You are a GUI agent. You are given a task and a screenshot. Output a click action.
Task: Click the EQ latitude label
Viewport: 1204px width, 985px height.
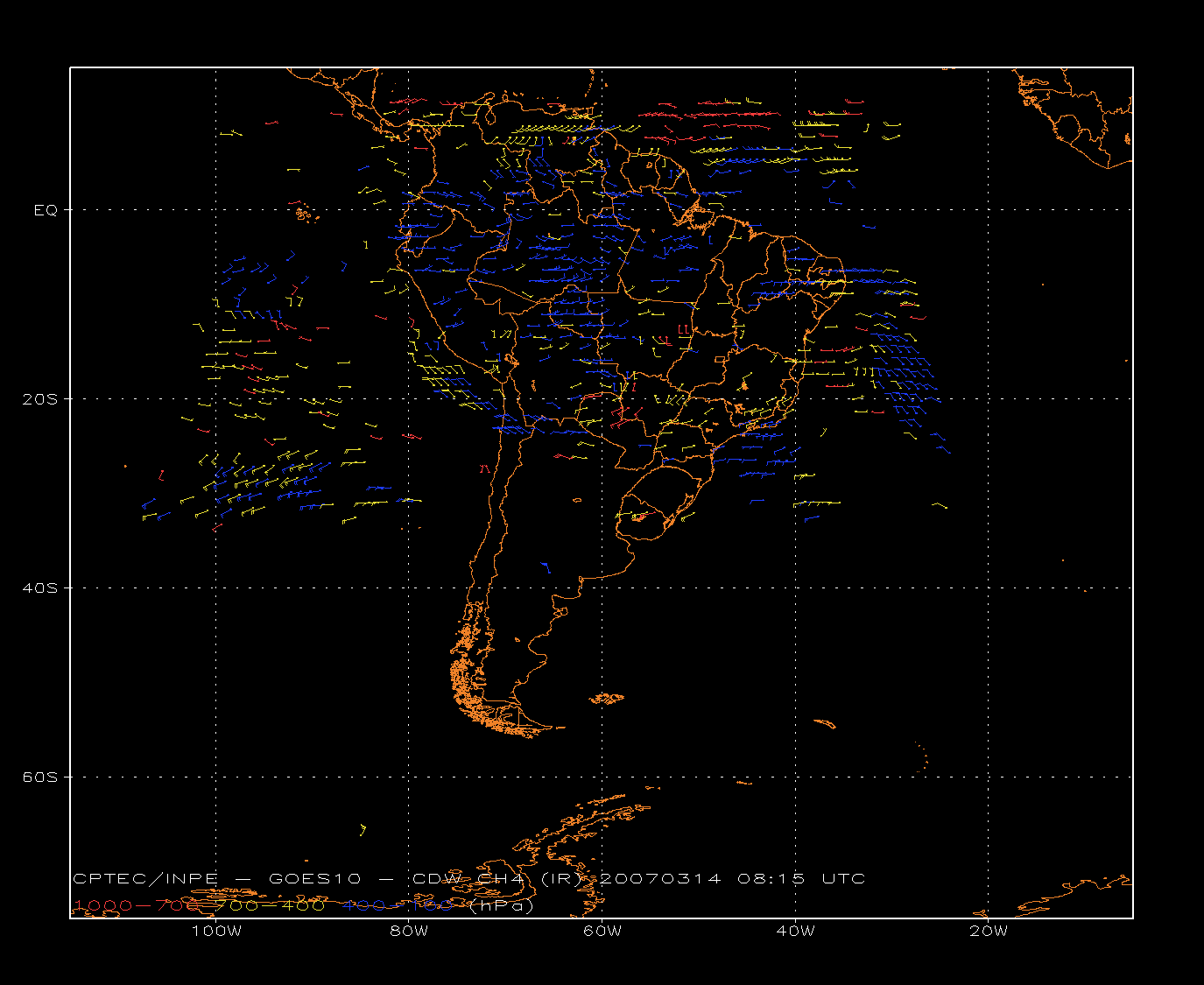coord(46,210)
